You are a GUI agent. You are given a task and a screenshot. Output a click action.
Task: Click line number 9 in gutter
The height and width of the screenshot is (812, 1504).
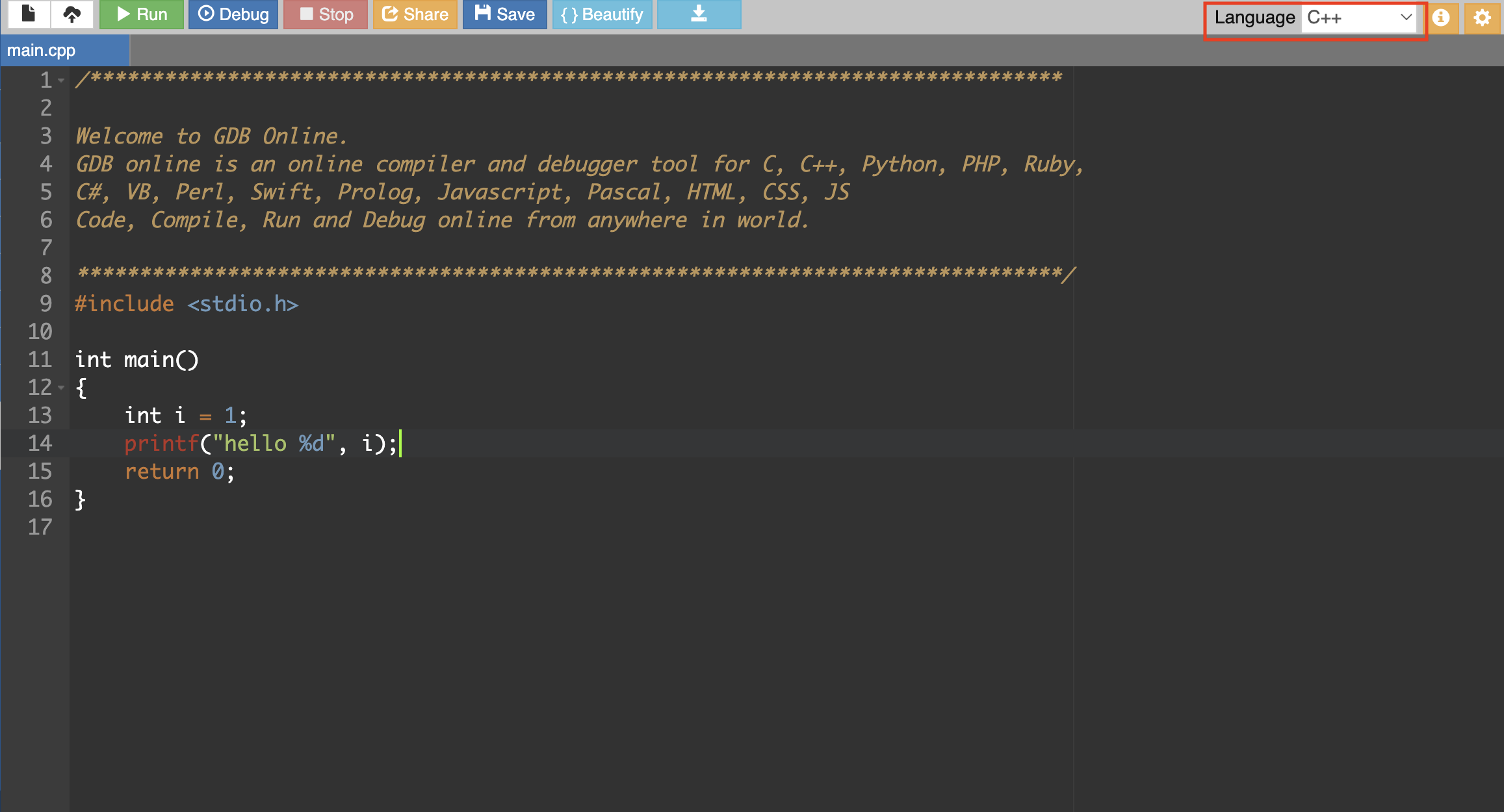click(x=45, y=303)
